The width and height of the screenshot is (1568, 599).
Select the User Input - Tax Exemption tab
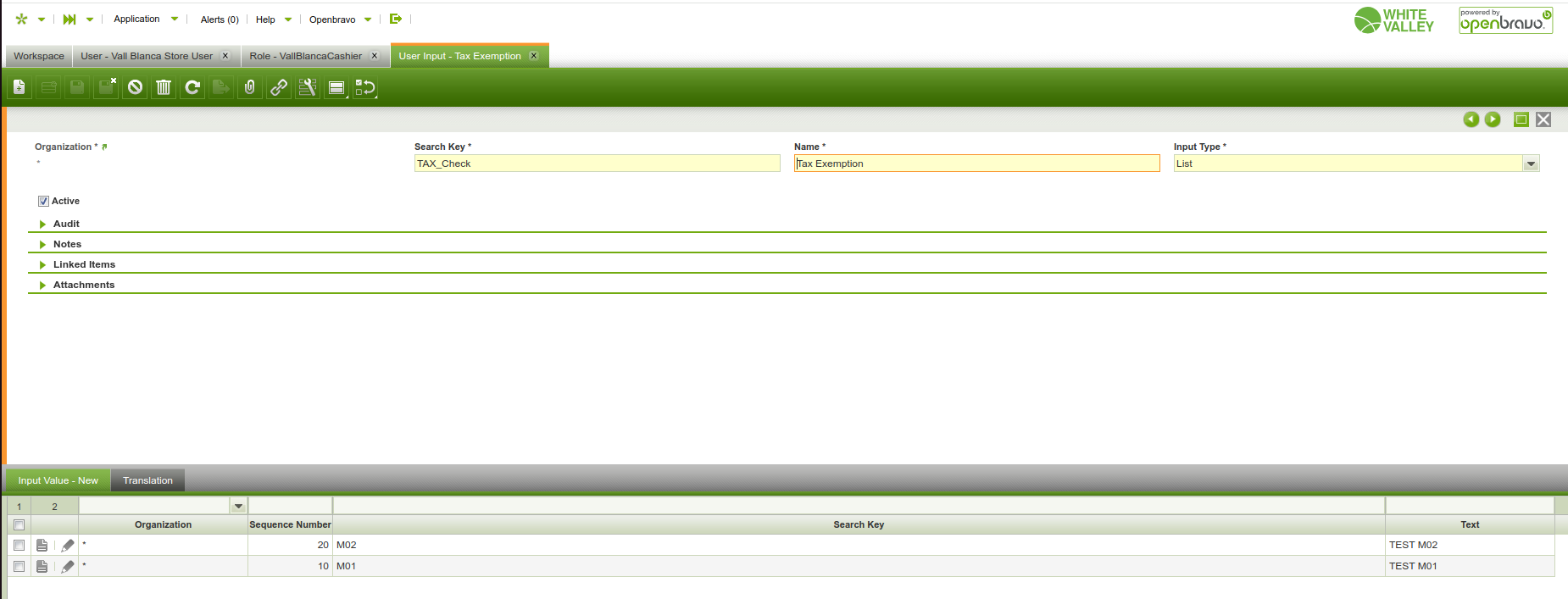pyautogui.click(x=459, y=56)
